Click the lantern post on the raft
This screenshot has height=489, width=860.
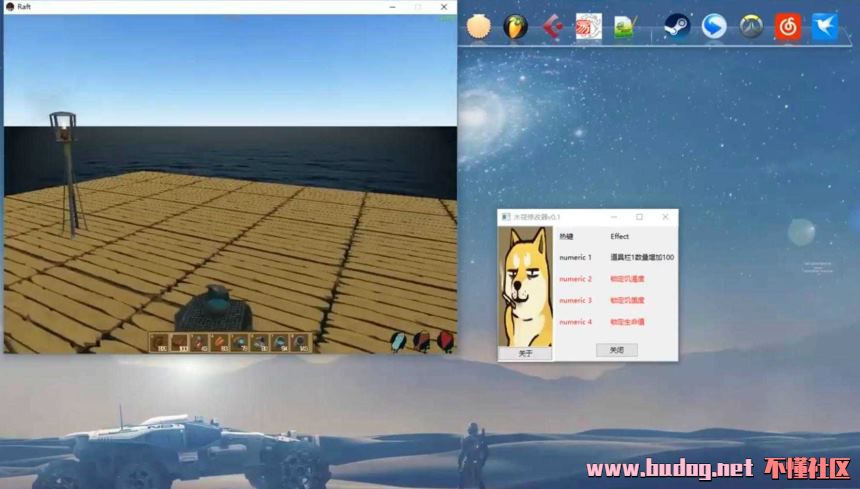pos(68,173)
